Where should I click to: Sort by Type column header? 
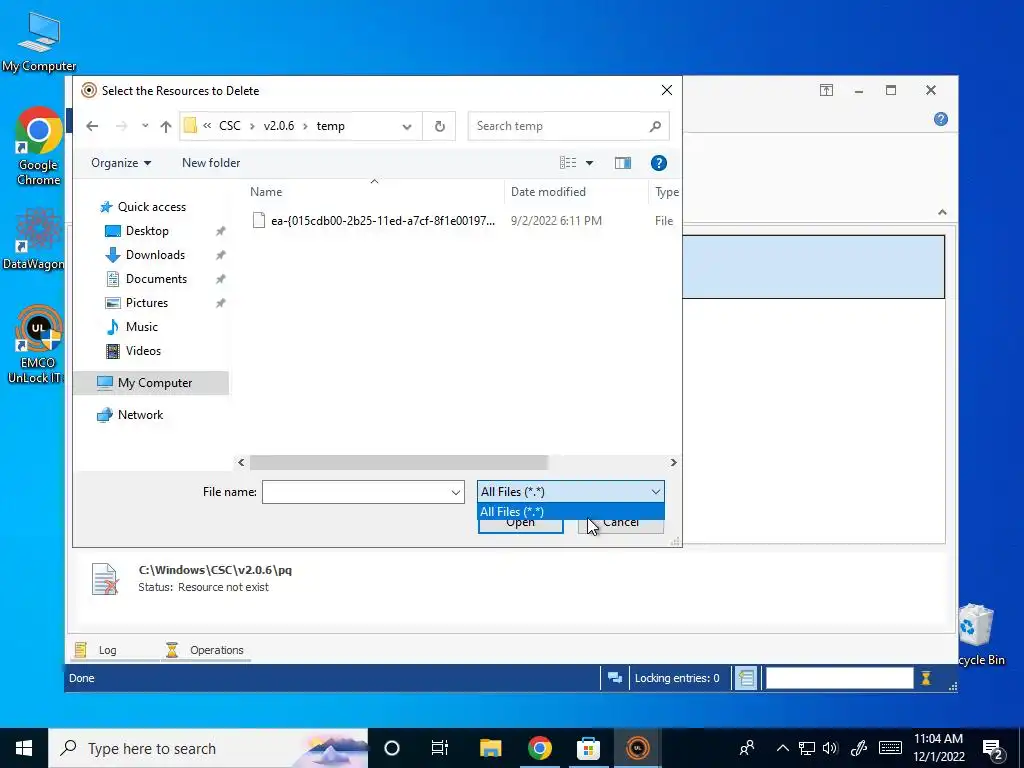(666, 192)
